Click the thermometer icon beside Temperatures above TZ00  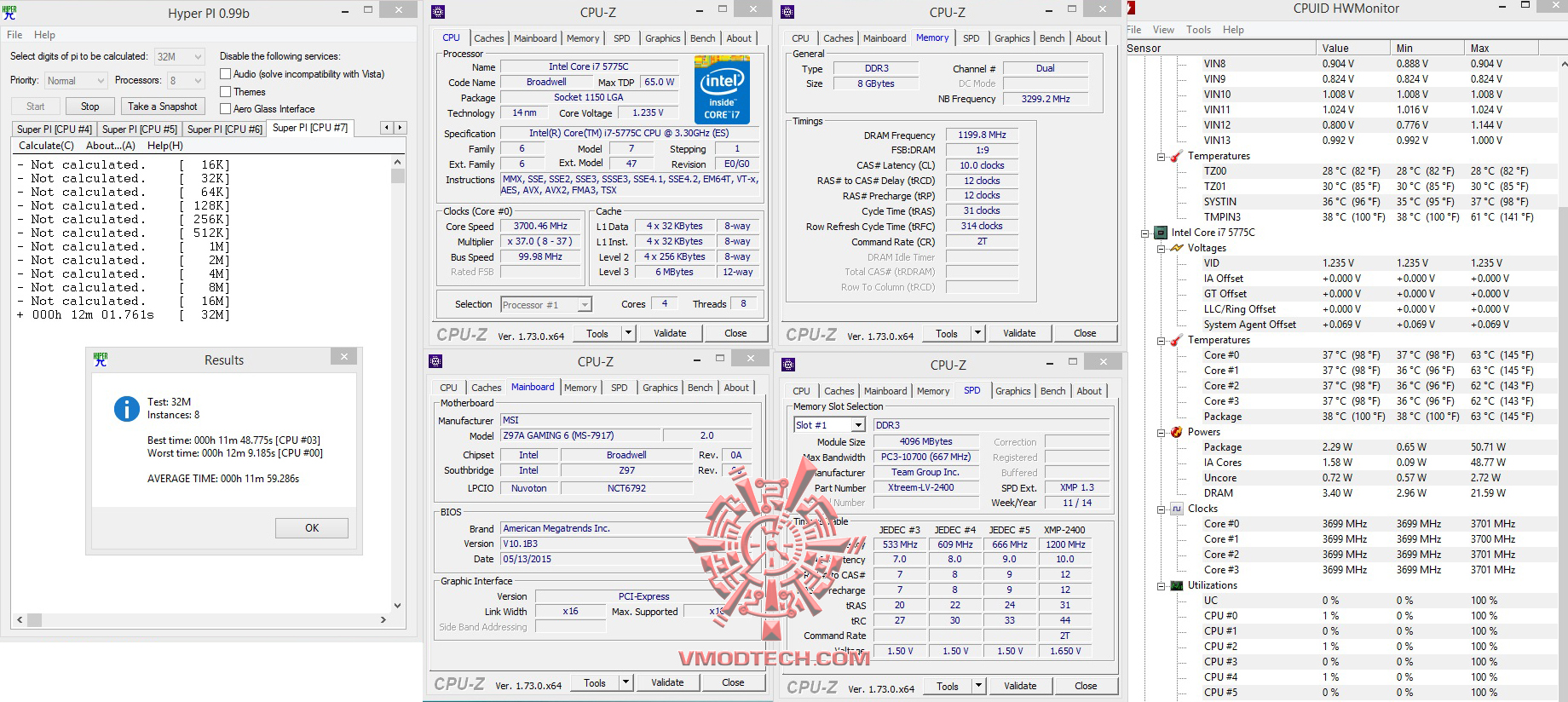pyautogui.click(x=1176, y=156)
